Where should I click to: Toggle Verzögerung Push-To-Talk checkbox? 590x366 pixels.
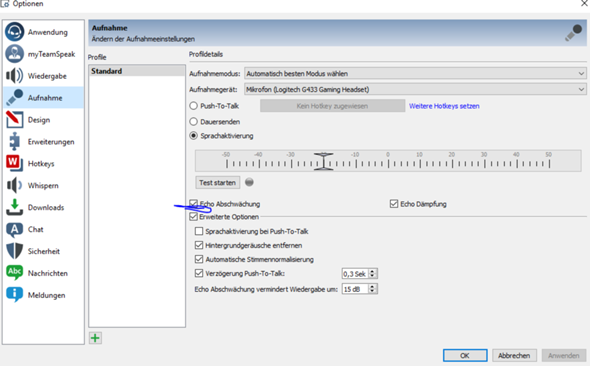pos(199,273)
